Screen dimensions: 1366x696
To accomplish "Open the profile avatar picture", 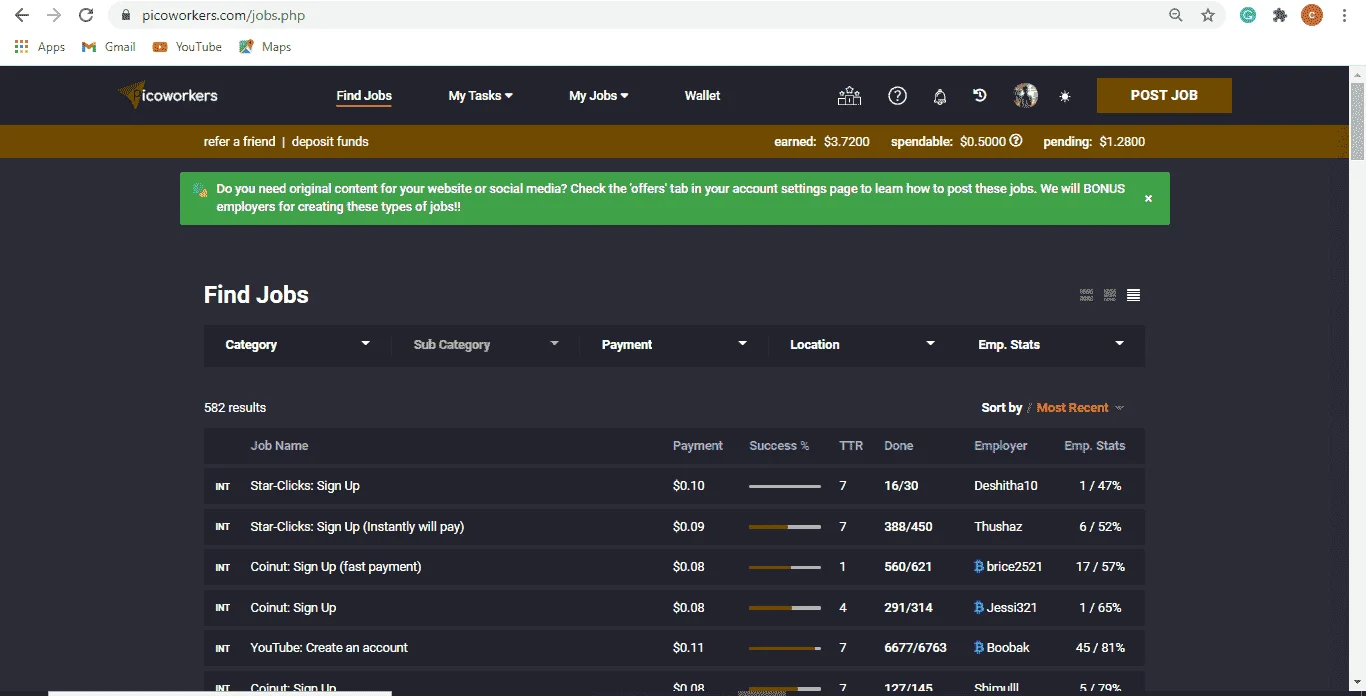I will coord(1025,96).
